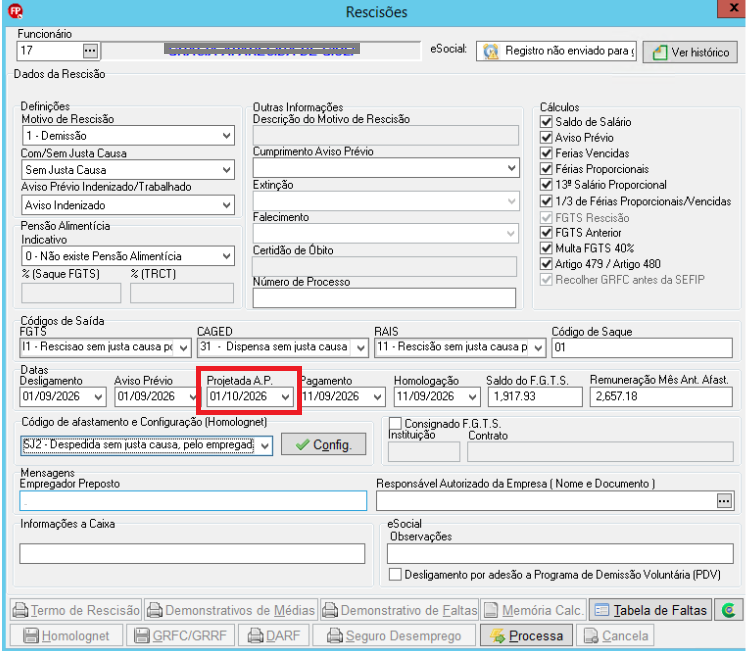Open Responsável Autorizado ellipsis lookup button
This screenshot has width=749, height=655.
pos(724,501)
